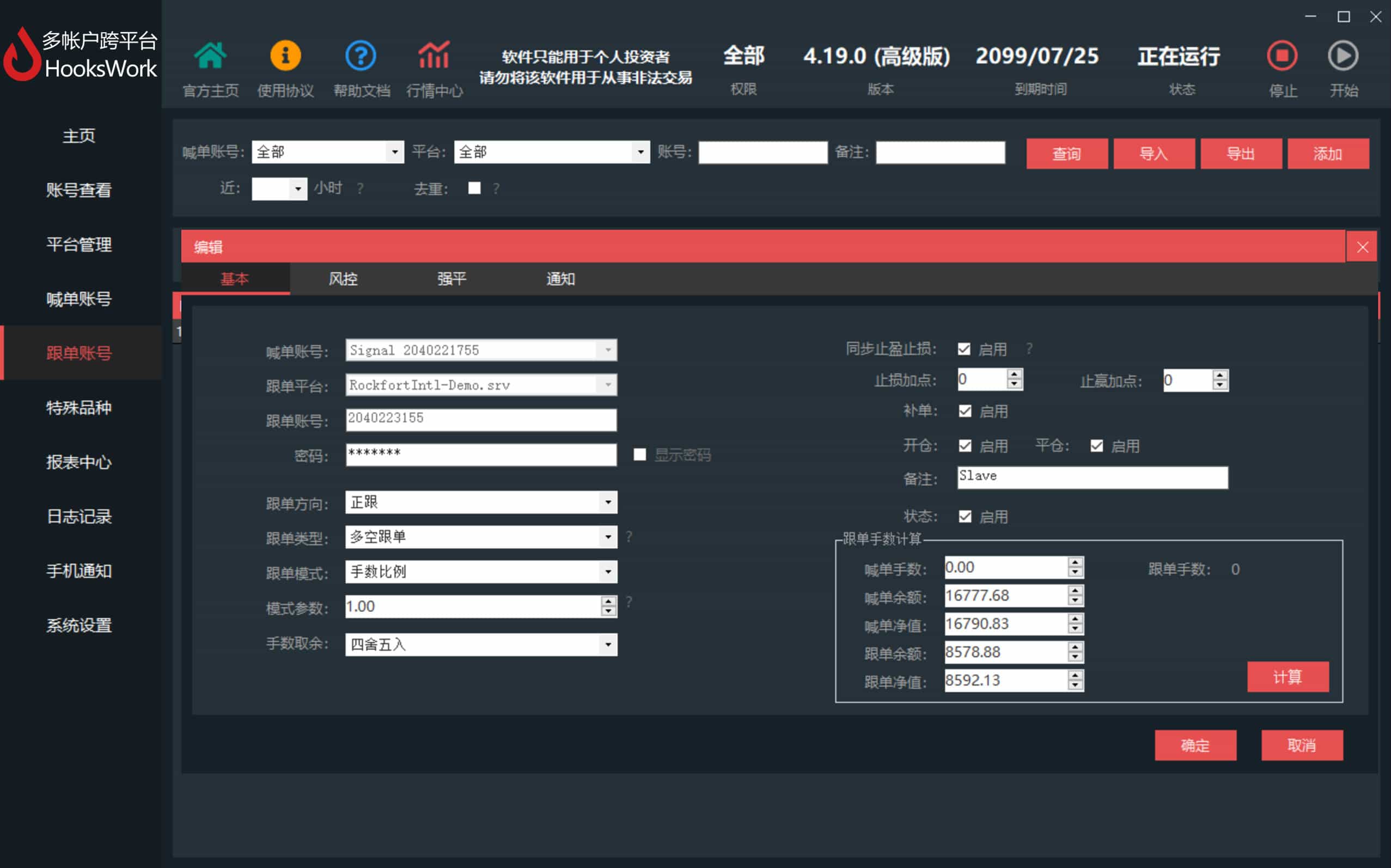Click the red 停止 stop icon
Viewport: 1391px width, 868px height.
pos(1282,56)
